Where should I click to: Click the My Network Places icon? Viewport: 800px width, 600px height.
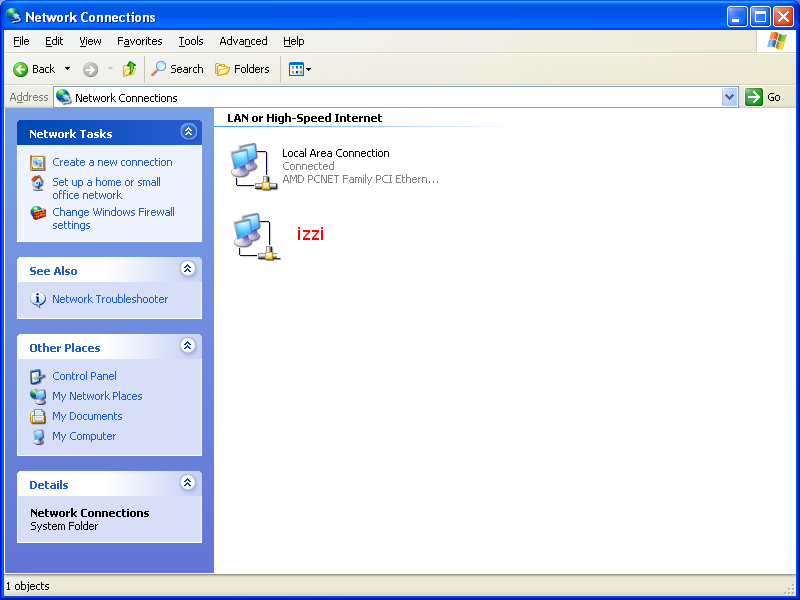click(x=38, y=396)
